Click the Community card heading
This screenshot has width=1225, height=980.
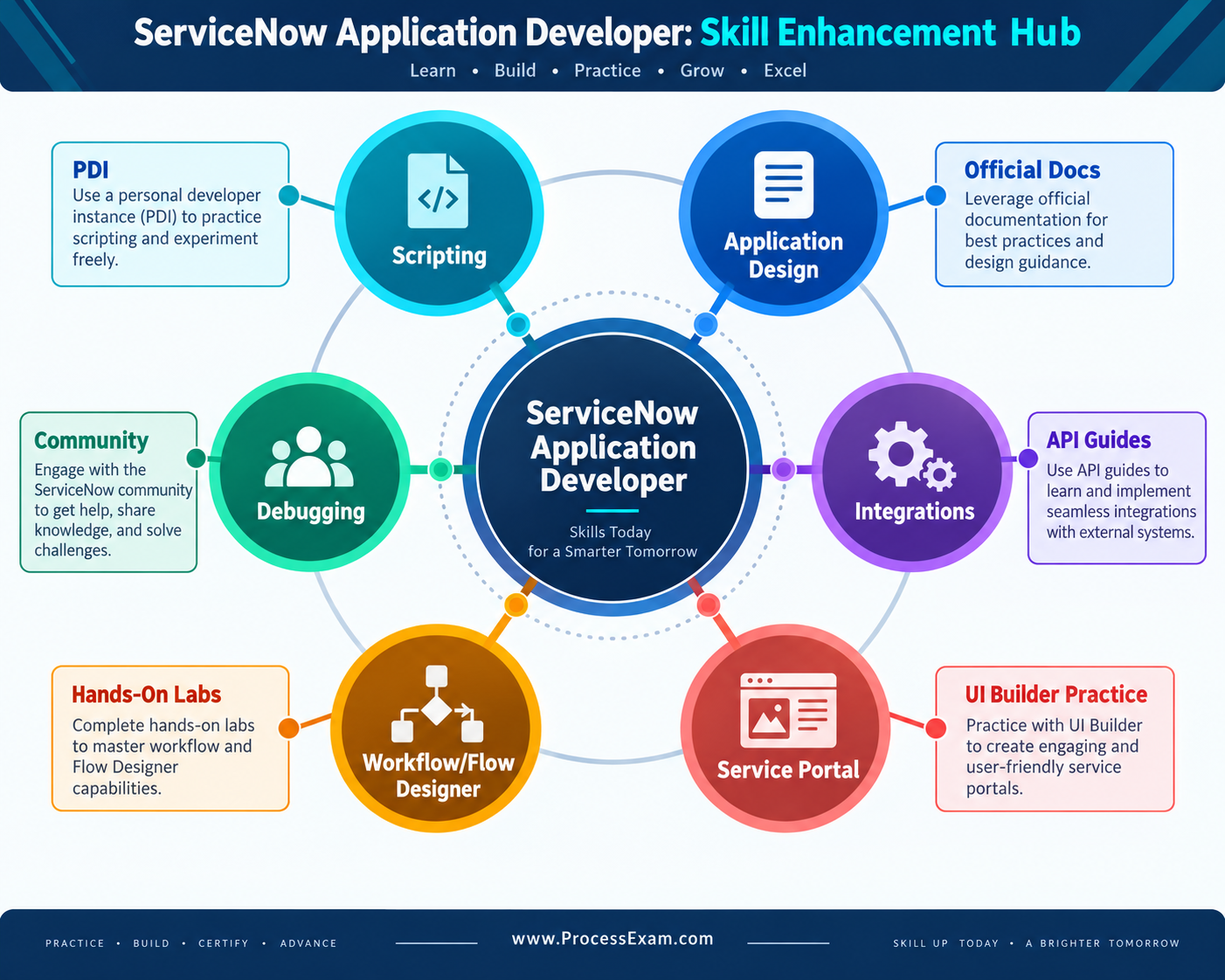[91, 441]
